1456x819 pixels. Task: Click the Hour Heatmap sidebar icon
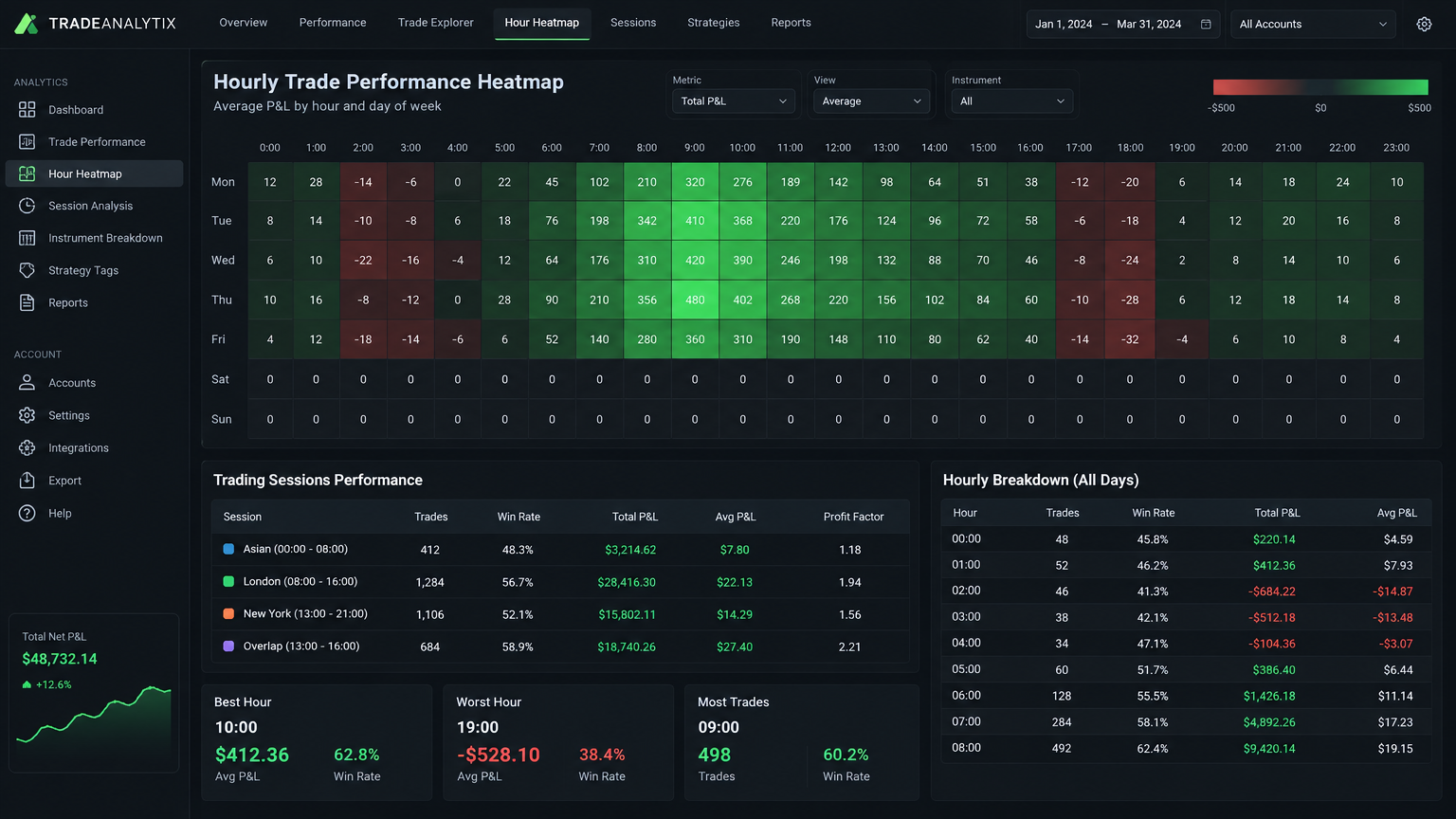coord(27,174)
